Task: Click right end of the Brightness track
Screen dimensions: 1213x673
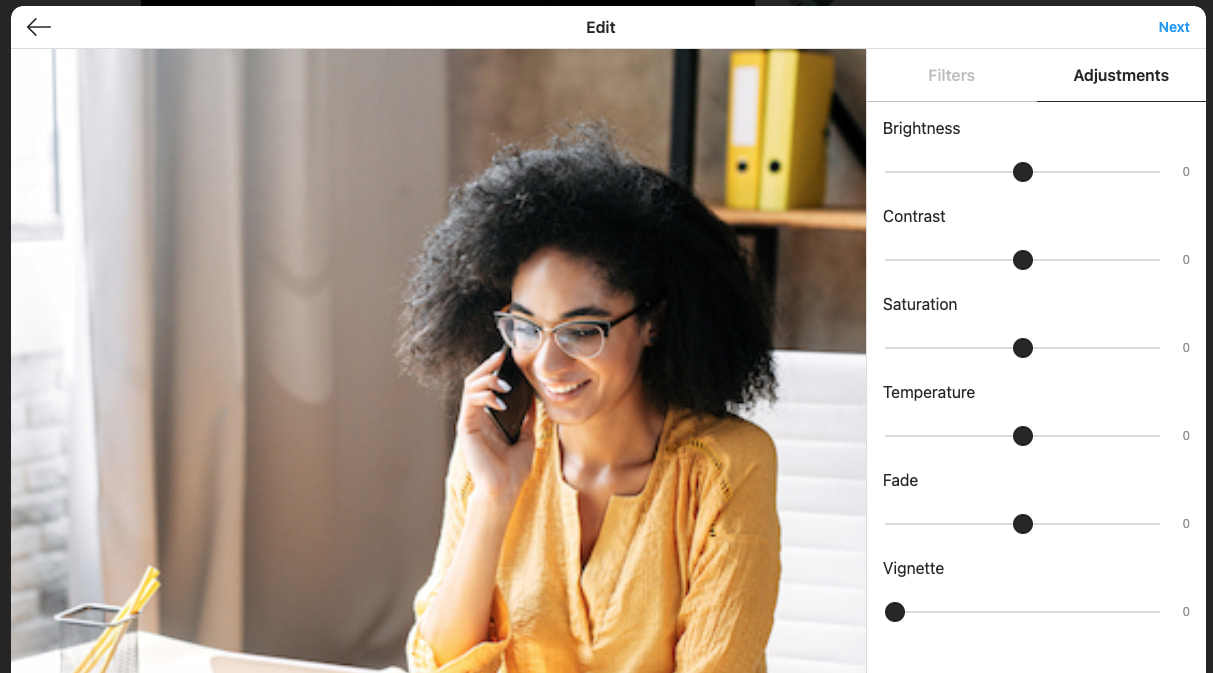Action: pos(1156,172)
